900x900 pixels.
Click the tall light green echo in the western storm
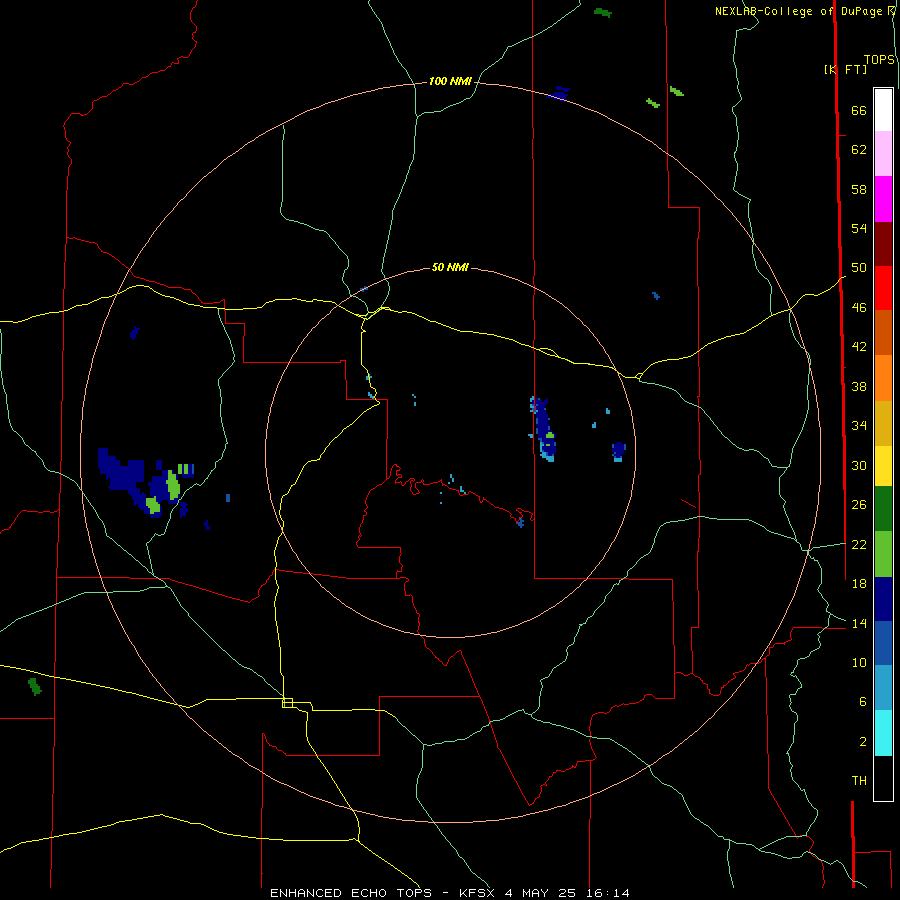point(173,486)
